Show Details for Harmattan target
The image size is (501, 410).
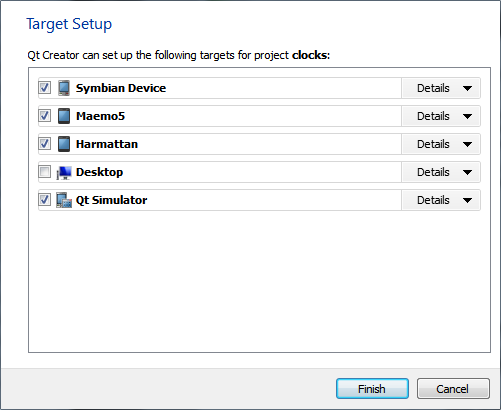tap(441, 144)
